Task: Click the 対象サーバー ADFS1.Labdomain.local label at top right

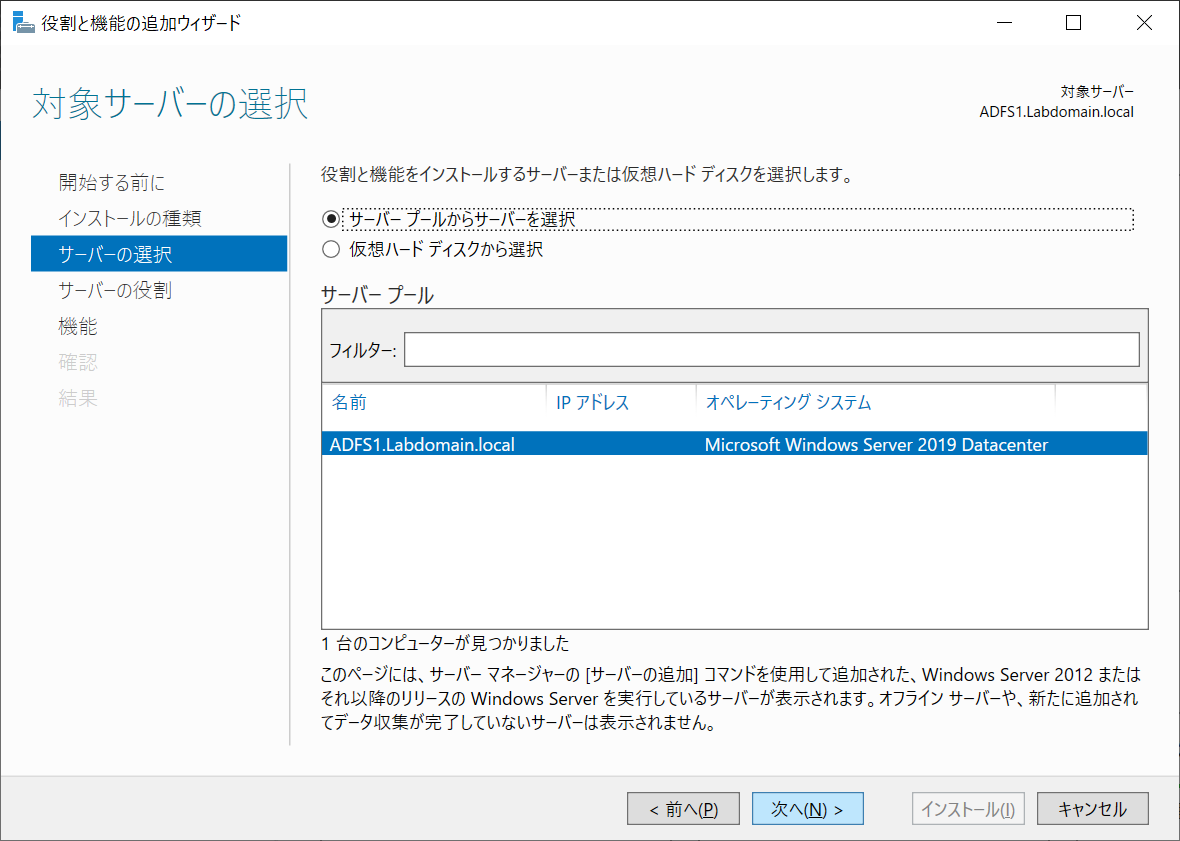Action: (x=1057, y=102)
